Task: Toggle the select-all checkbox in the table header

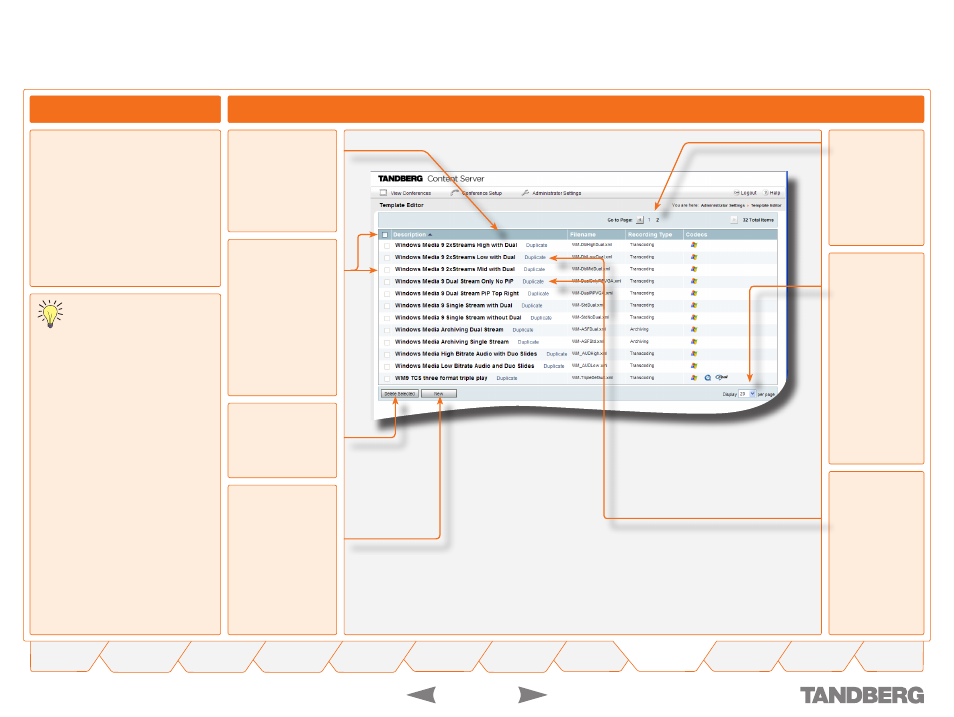Action: [x=385, y=235]
